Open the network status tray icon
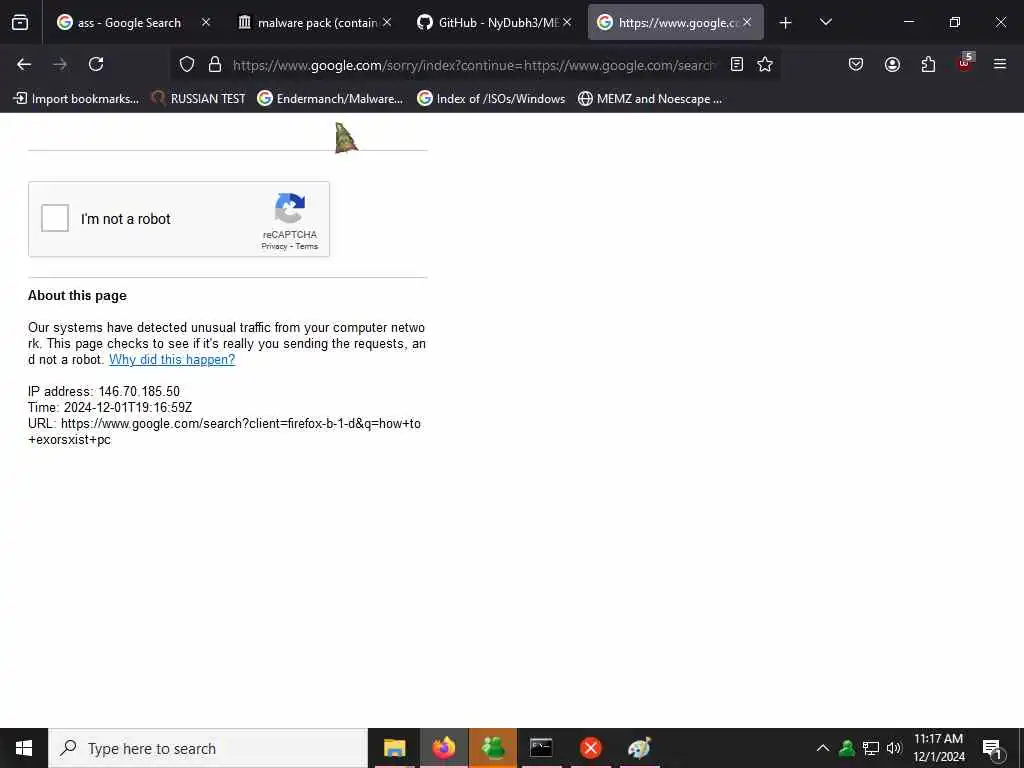 871,748
